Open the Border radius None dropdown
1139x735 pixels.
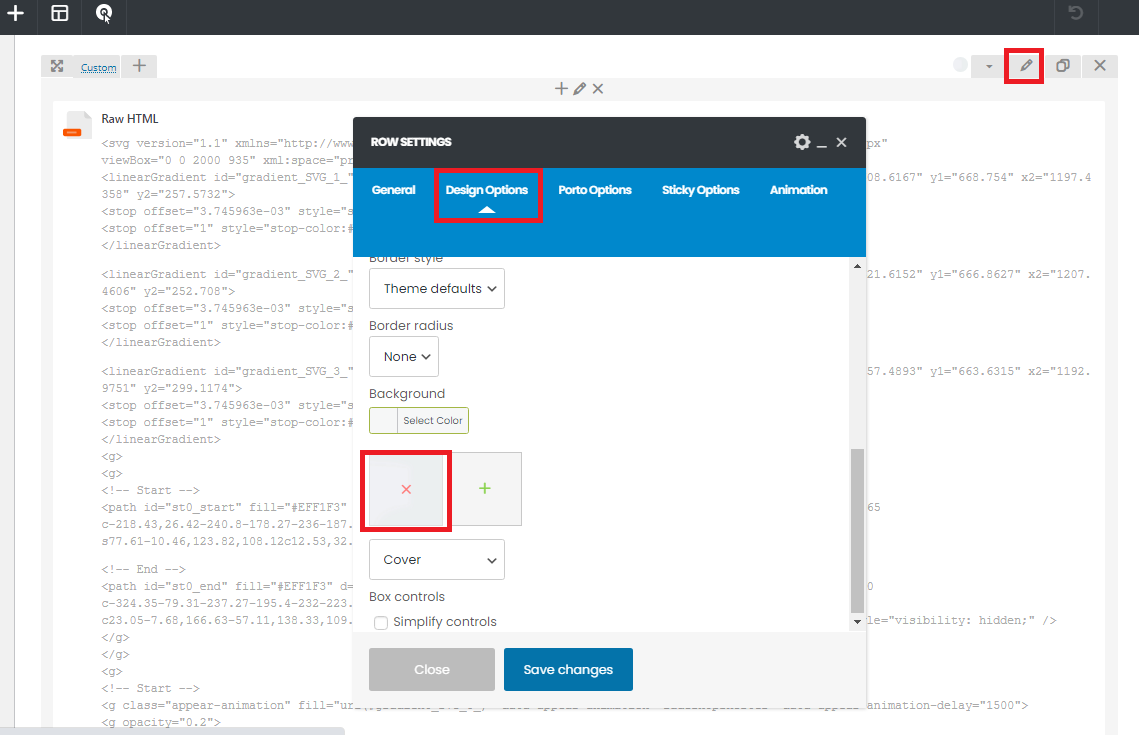pyautogui.click(x=404, y=357)
